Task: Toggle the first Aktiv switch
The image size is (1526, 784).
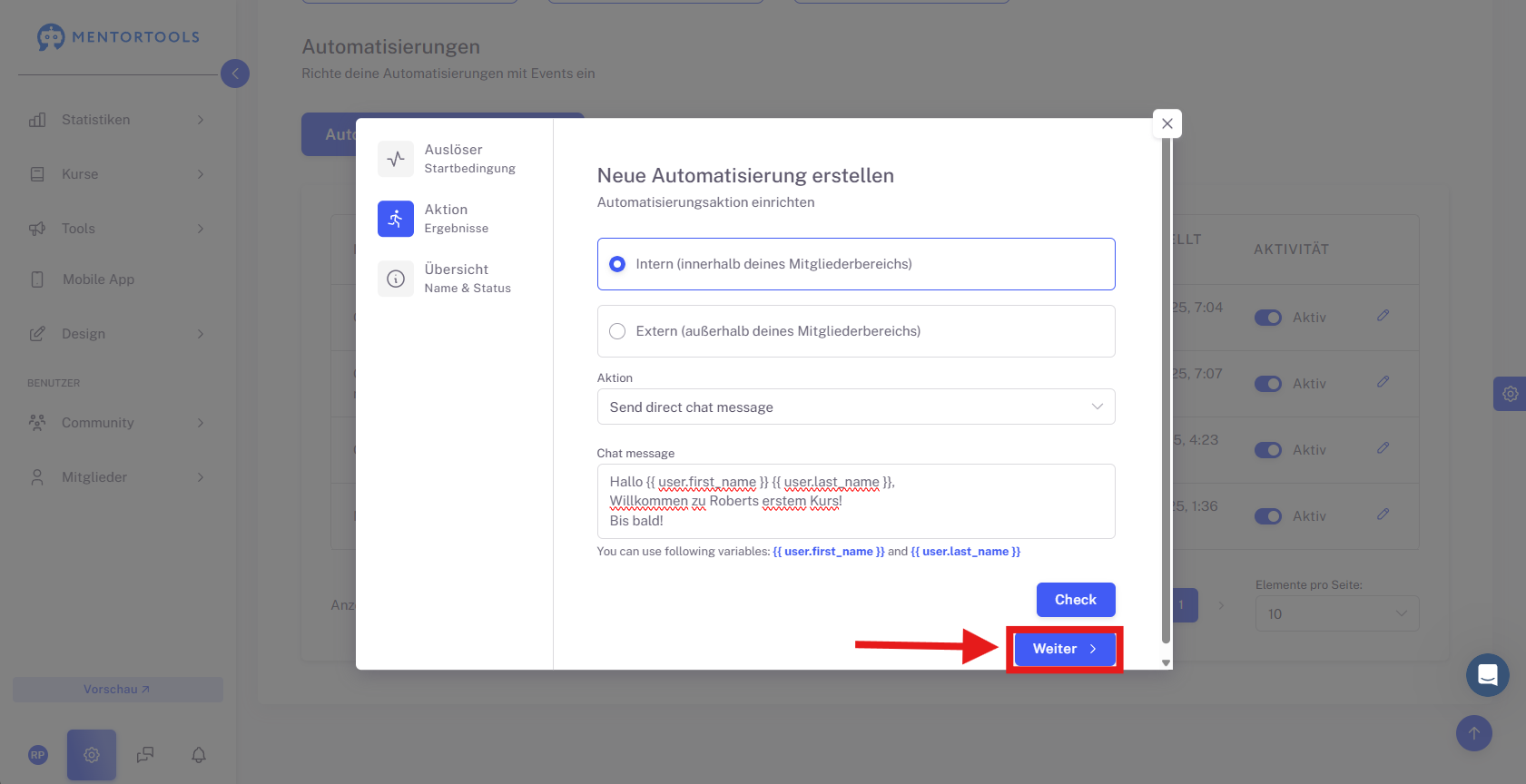Action: click(x=1268, y=318)
